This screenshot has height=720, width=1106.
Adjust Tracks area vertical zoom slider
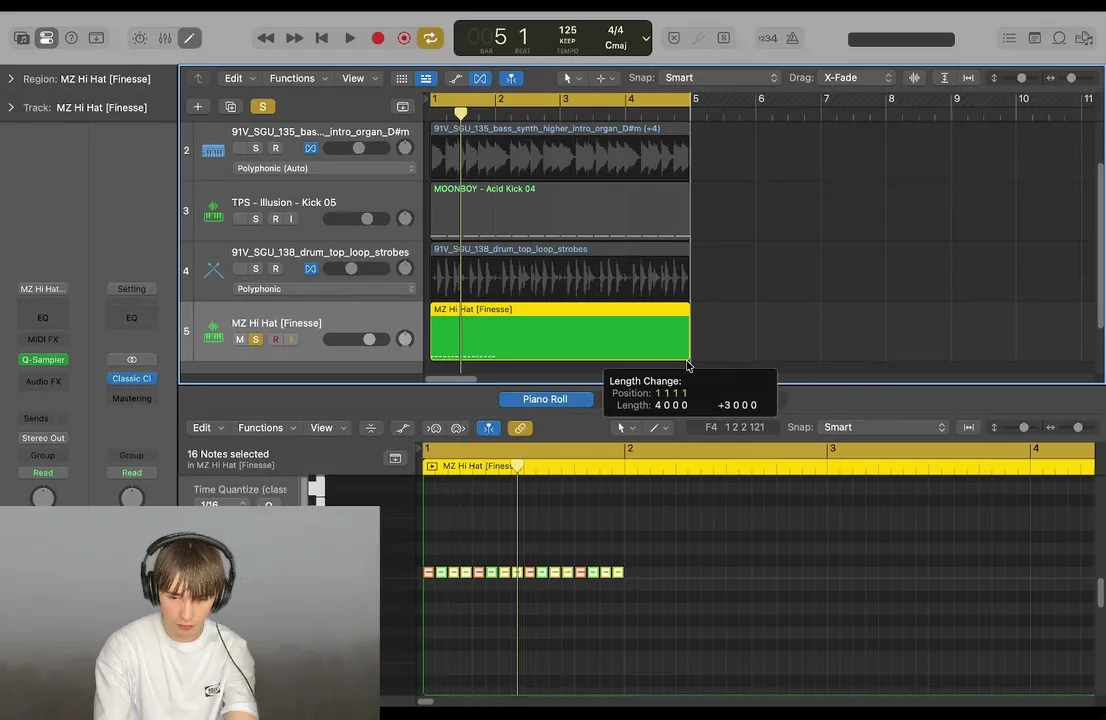point(1021,78)
